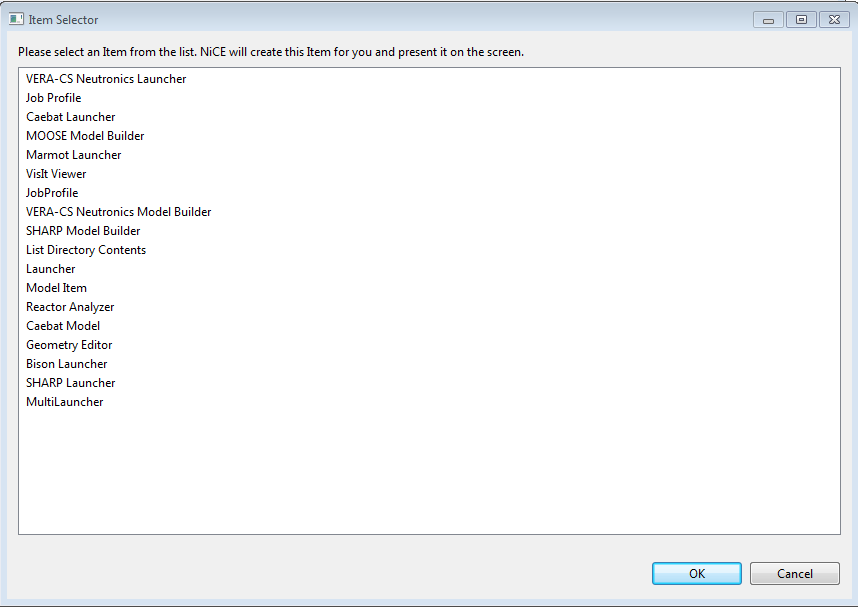Select the JobProfile list item

pyautogui.click(x=52, y=193)
